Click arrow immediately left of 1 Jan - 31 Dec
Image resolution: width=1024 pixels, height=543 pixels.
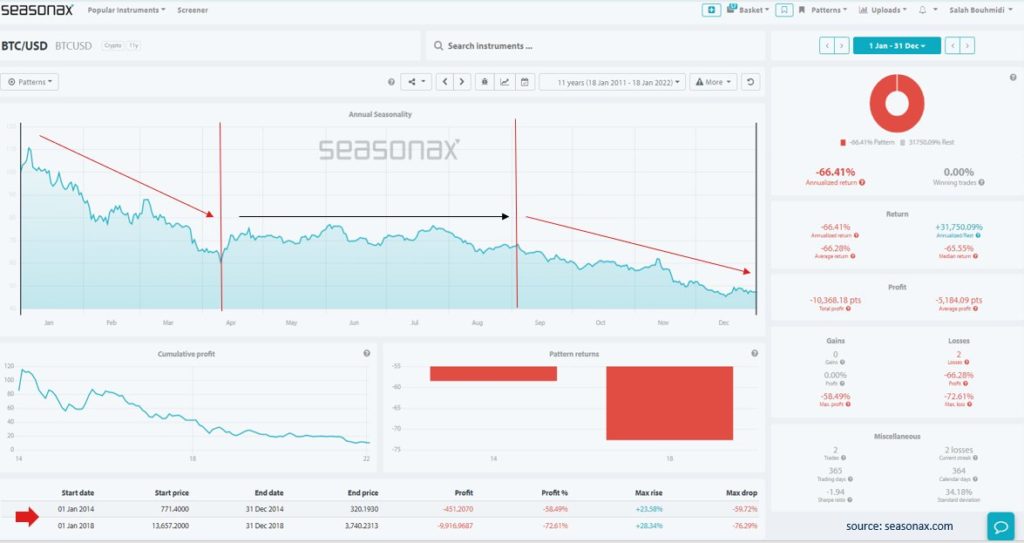pyautogui.click(x=842, y=46)
